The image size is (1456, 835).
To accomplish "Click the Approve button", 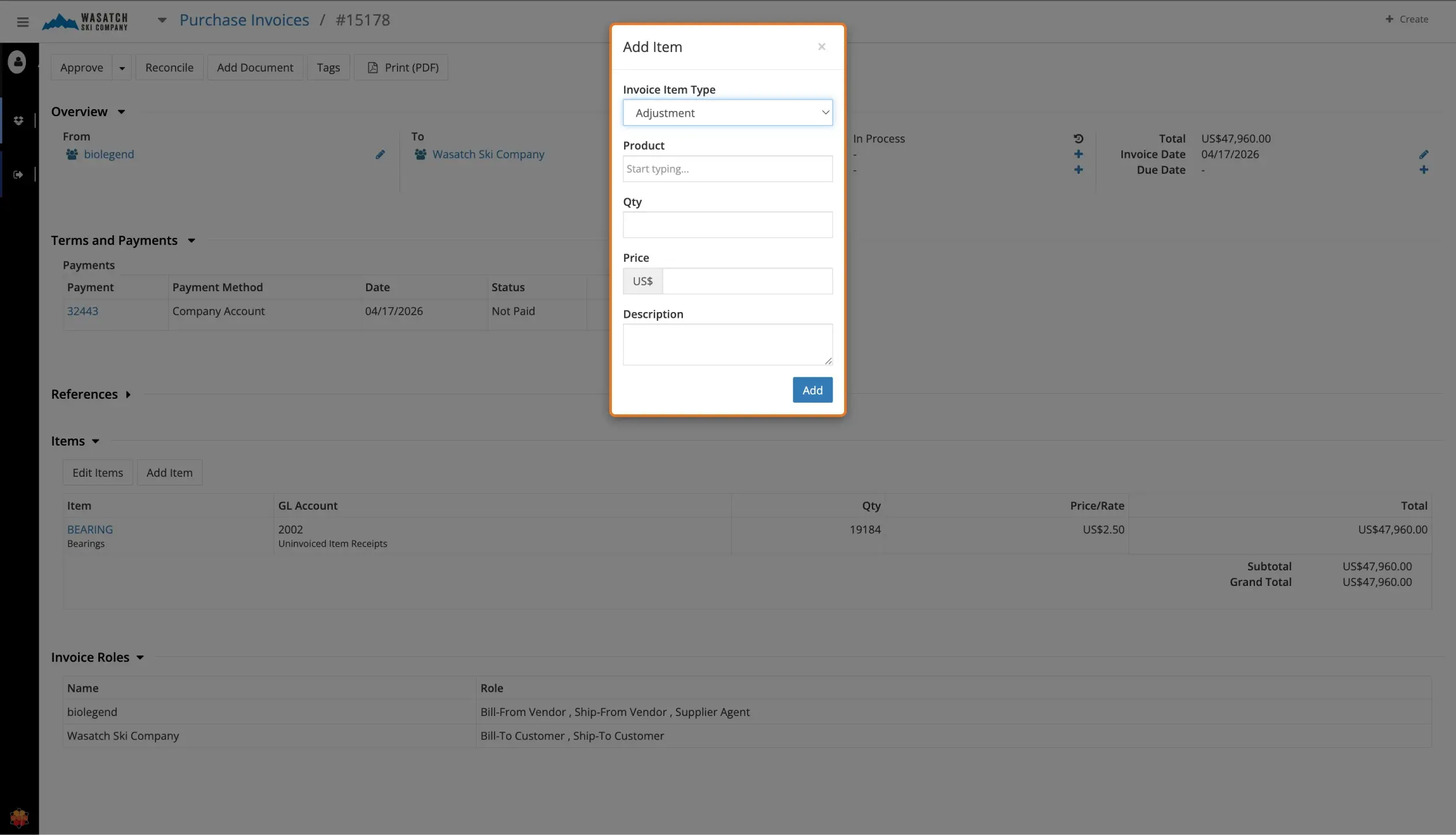I will pyautogui.click(x=81, y=68).
